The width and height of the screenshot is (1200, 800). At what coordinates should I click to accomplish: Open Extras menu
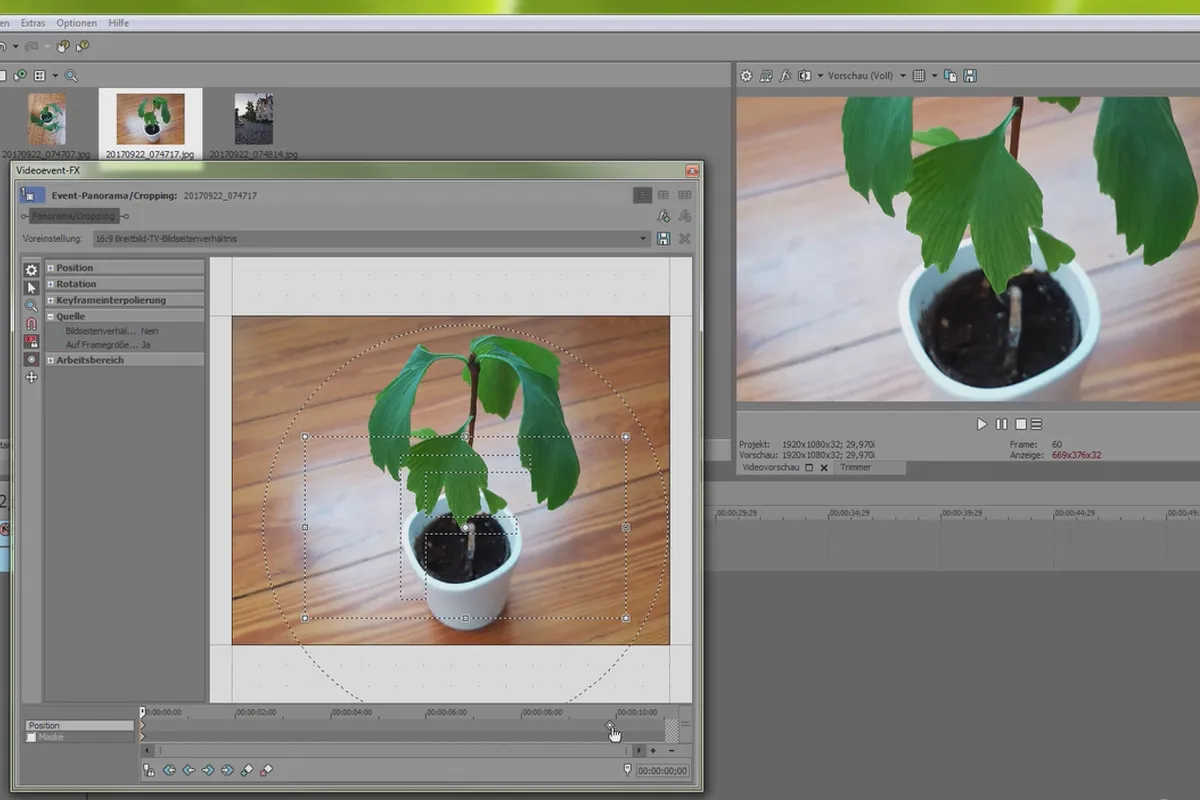pos(32,23)
